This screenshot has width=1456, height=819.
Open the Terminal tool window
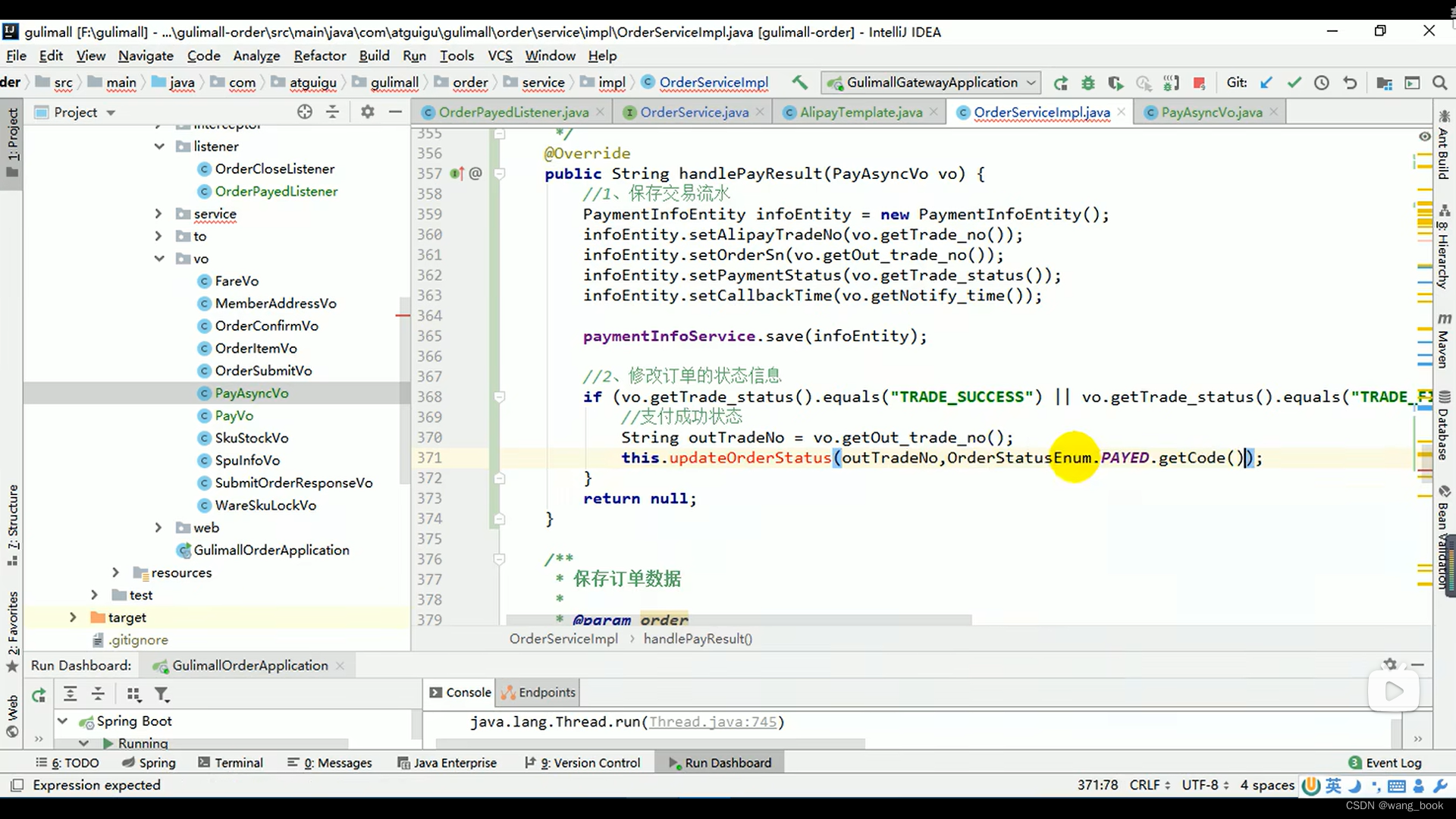click(231, 763)
